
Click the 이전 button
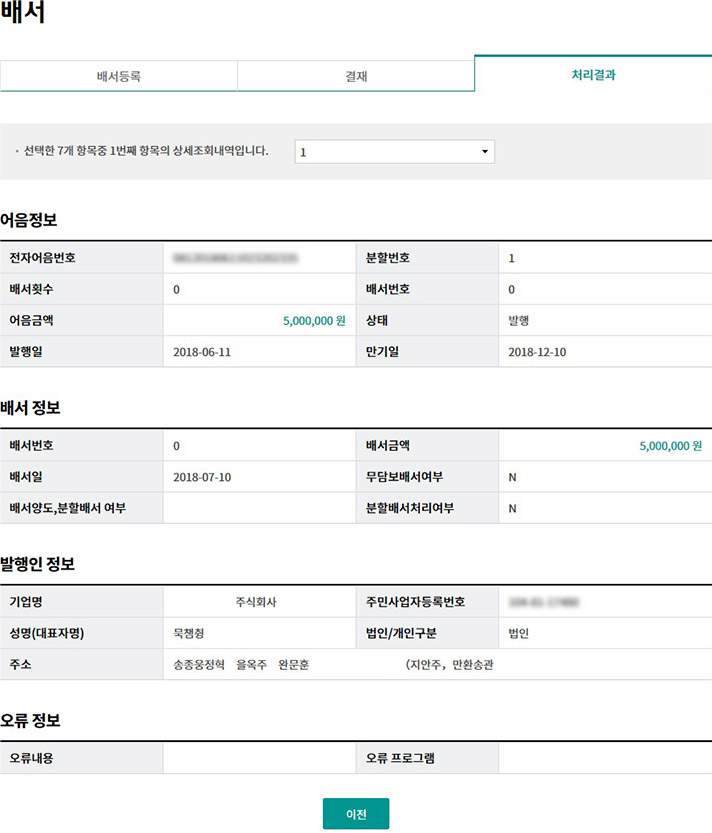point(355,814)
